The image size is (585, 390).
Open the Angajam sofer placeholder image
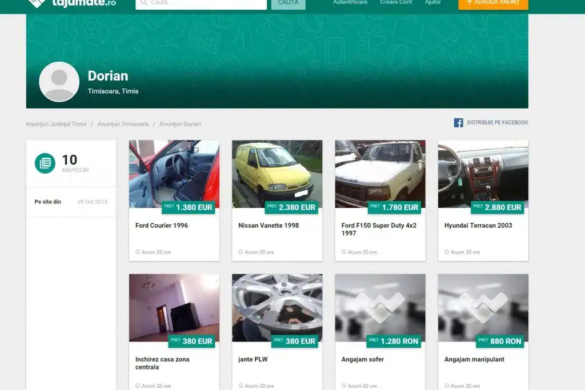tap(380, 308)
